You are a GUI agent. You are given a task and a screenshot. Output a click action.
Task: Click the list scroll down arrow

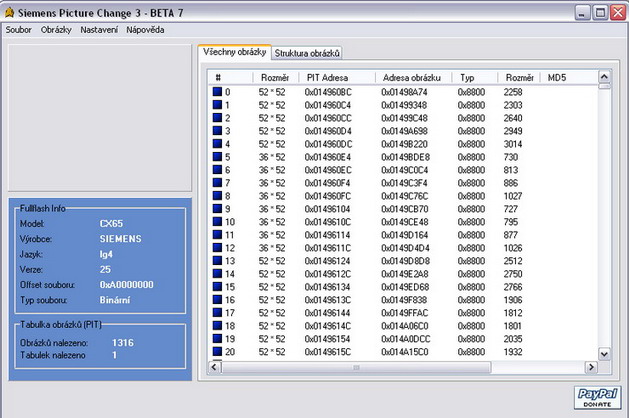tap(604, 354)
